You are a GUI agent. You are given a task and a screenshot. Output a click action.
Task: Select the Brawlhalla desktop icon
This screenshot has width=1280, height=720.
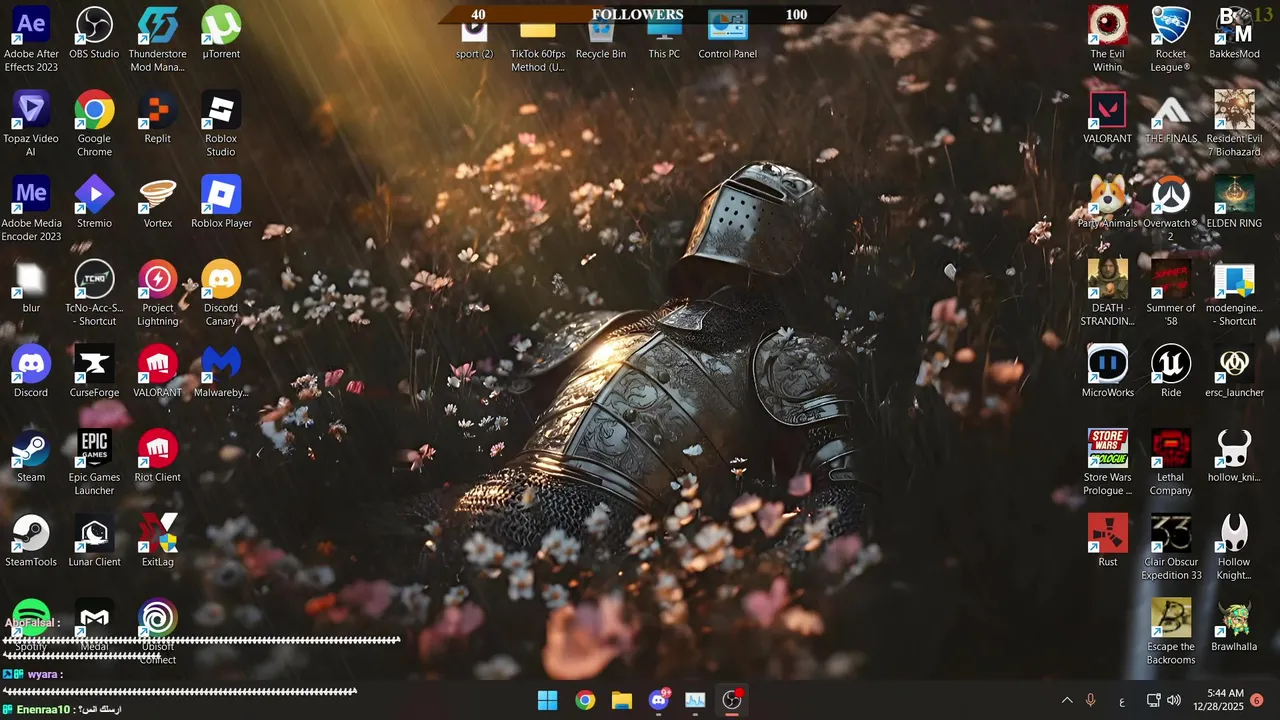click(1234, 626)
